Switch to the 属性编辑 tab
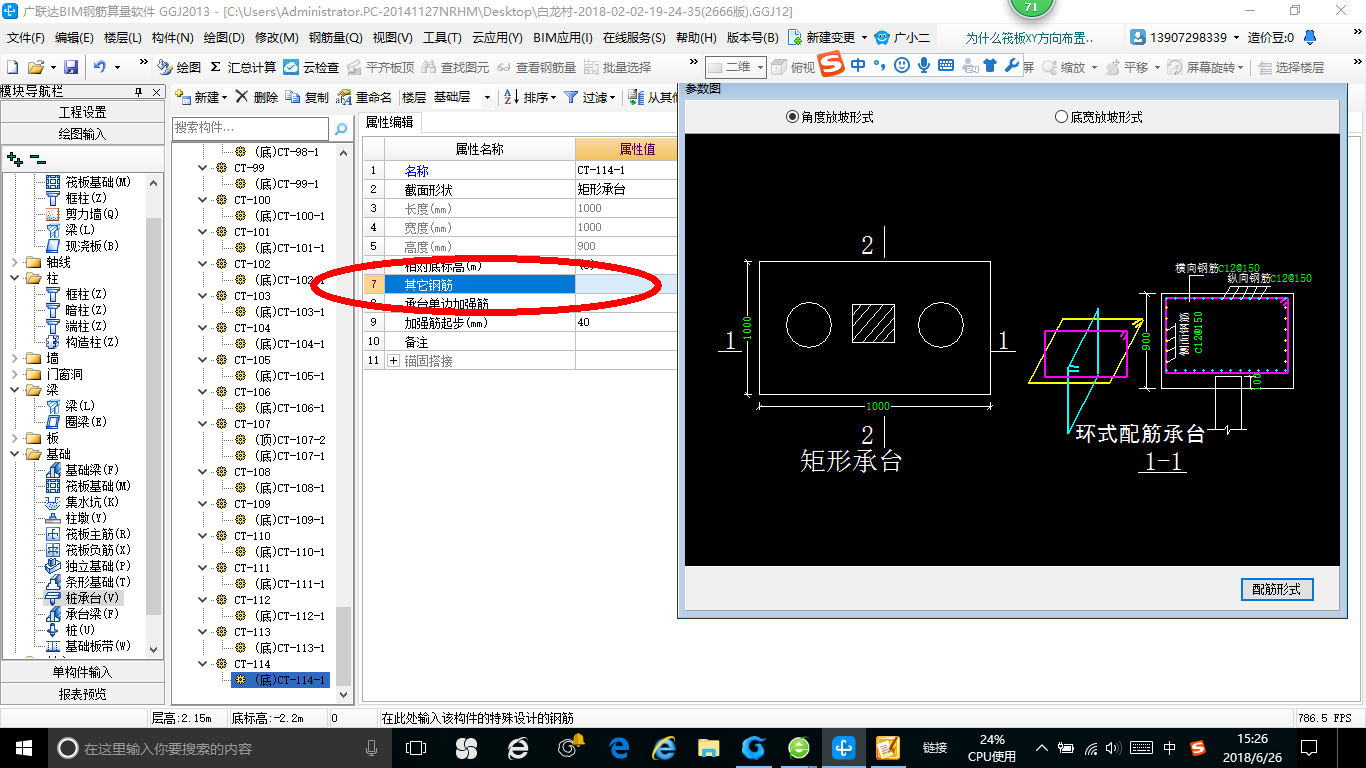This screenshot has height=768, width=1366. (x=390, y=123)
